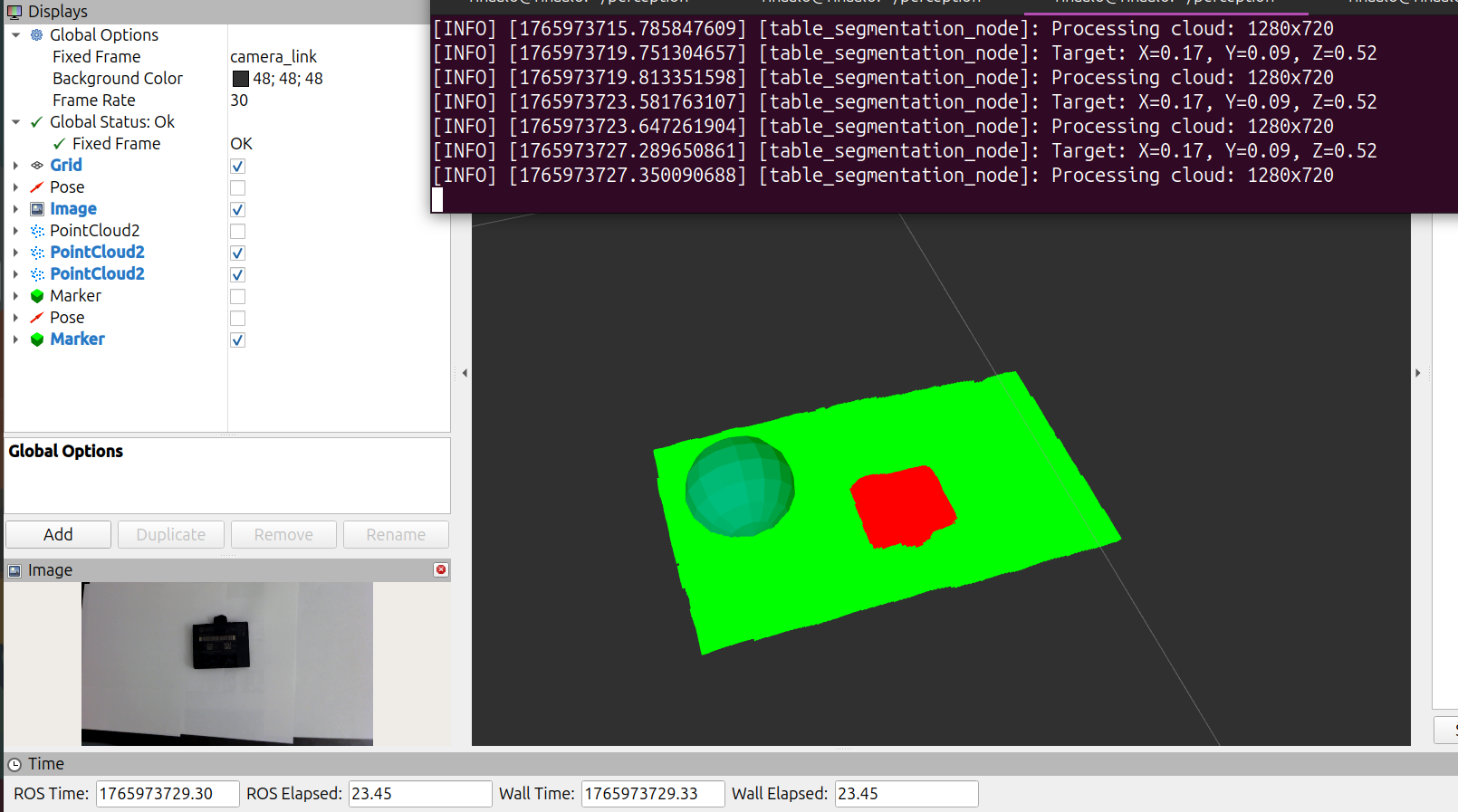
Task: Expand the first Pose display node
Action: click(x=15, y=186)
